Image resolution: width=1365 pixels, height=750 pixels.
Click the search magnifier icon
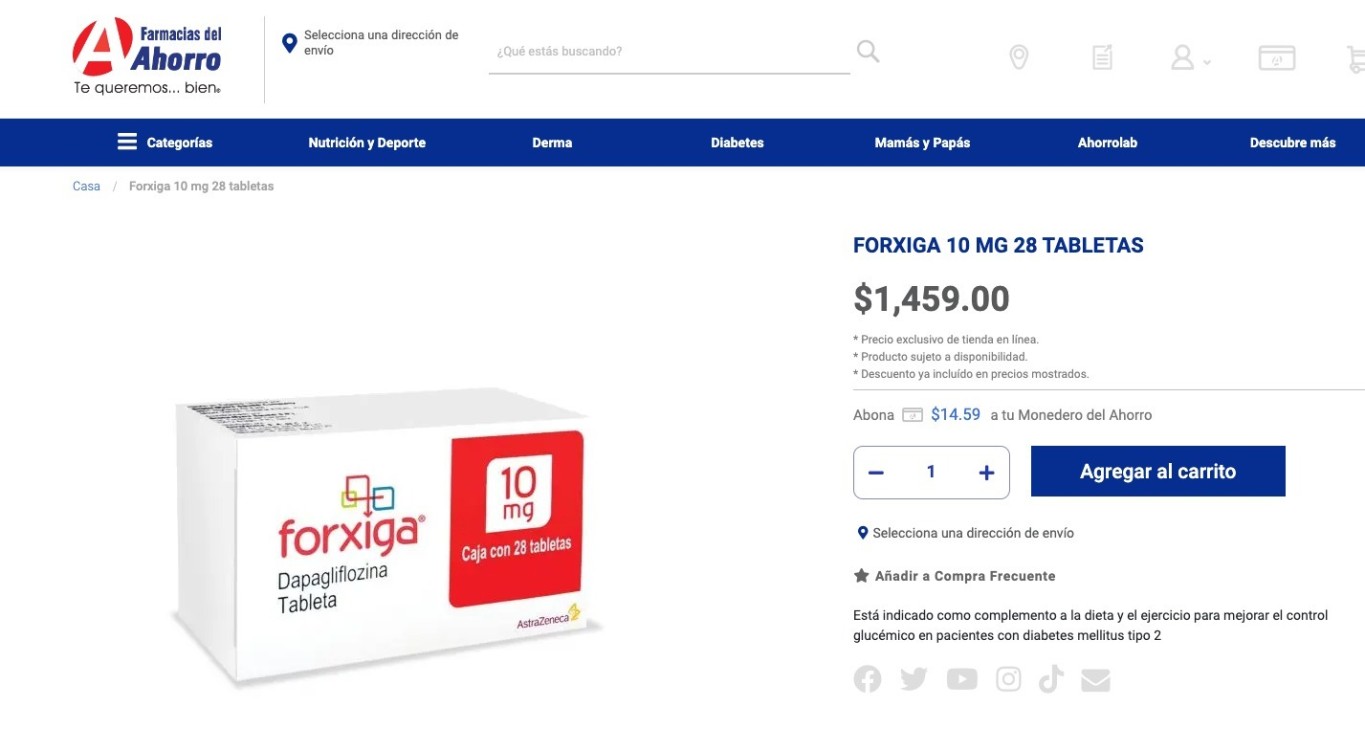point(868,51)
